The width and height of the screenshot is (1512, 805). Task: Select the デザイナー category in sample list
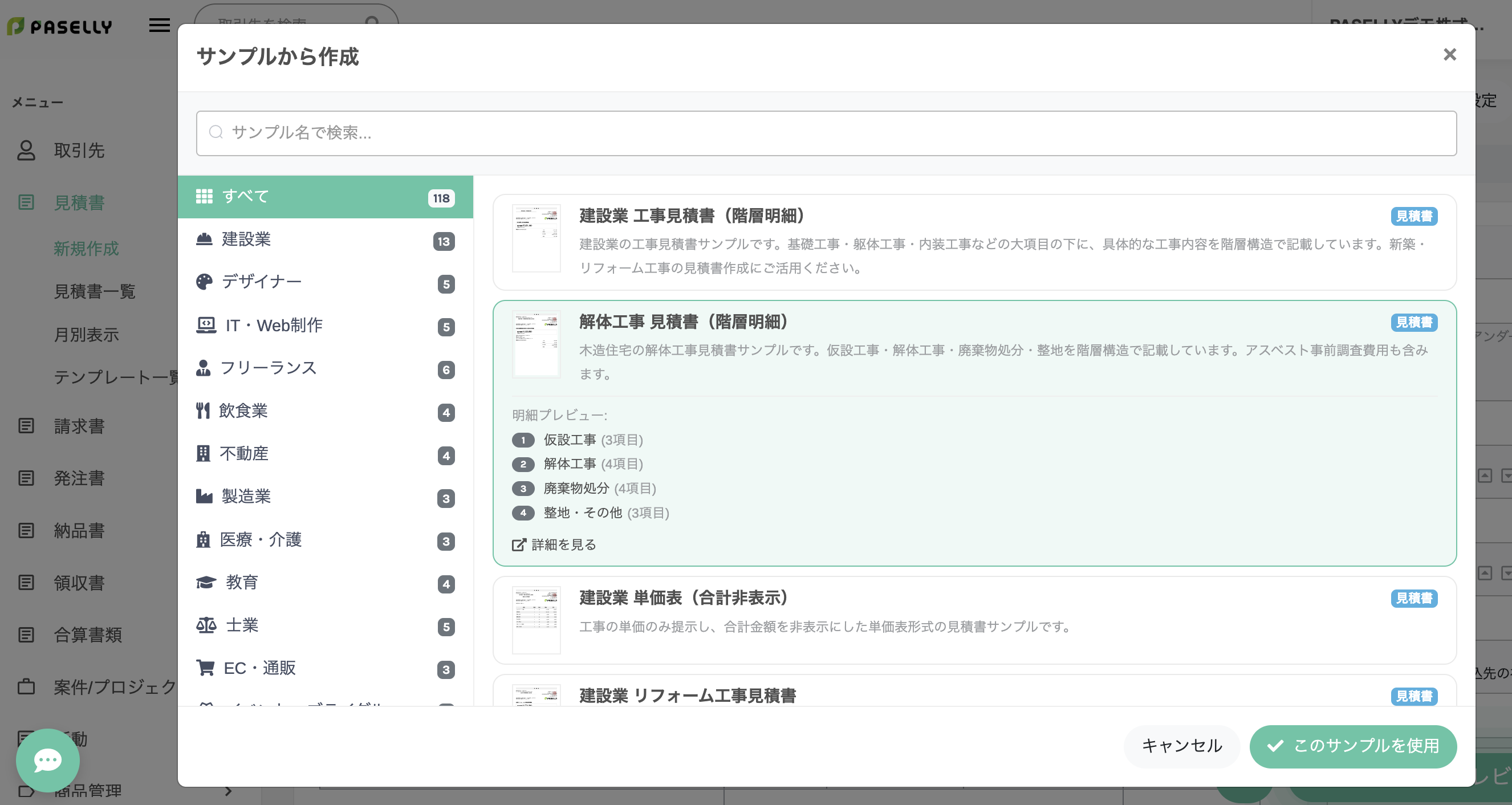325,282
